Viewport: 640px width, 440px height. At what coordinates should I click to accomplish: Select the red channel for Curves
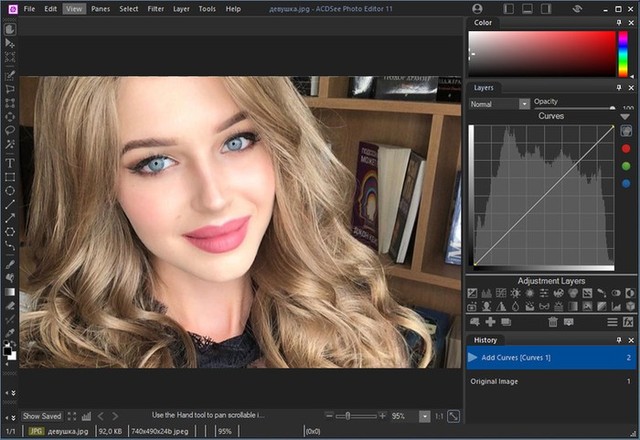click(x=626, y=148)
